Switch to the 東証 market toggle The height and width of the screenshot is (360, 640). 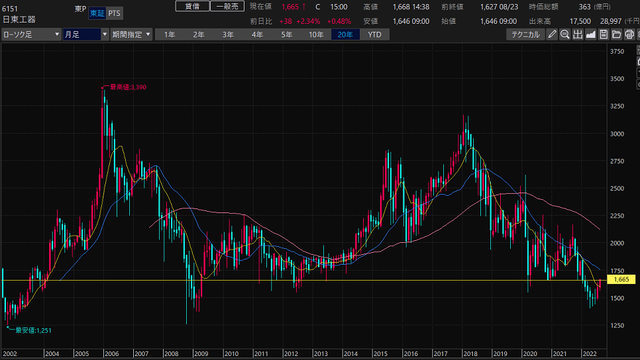[x=97, y=13]
